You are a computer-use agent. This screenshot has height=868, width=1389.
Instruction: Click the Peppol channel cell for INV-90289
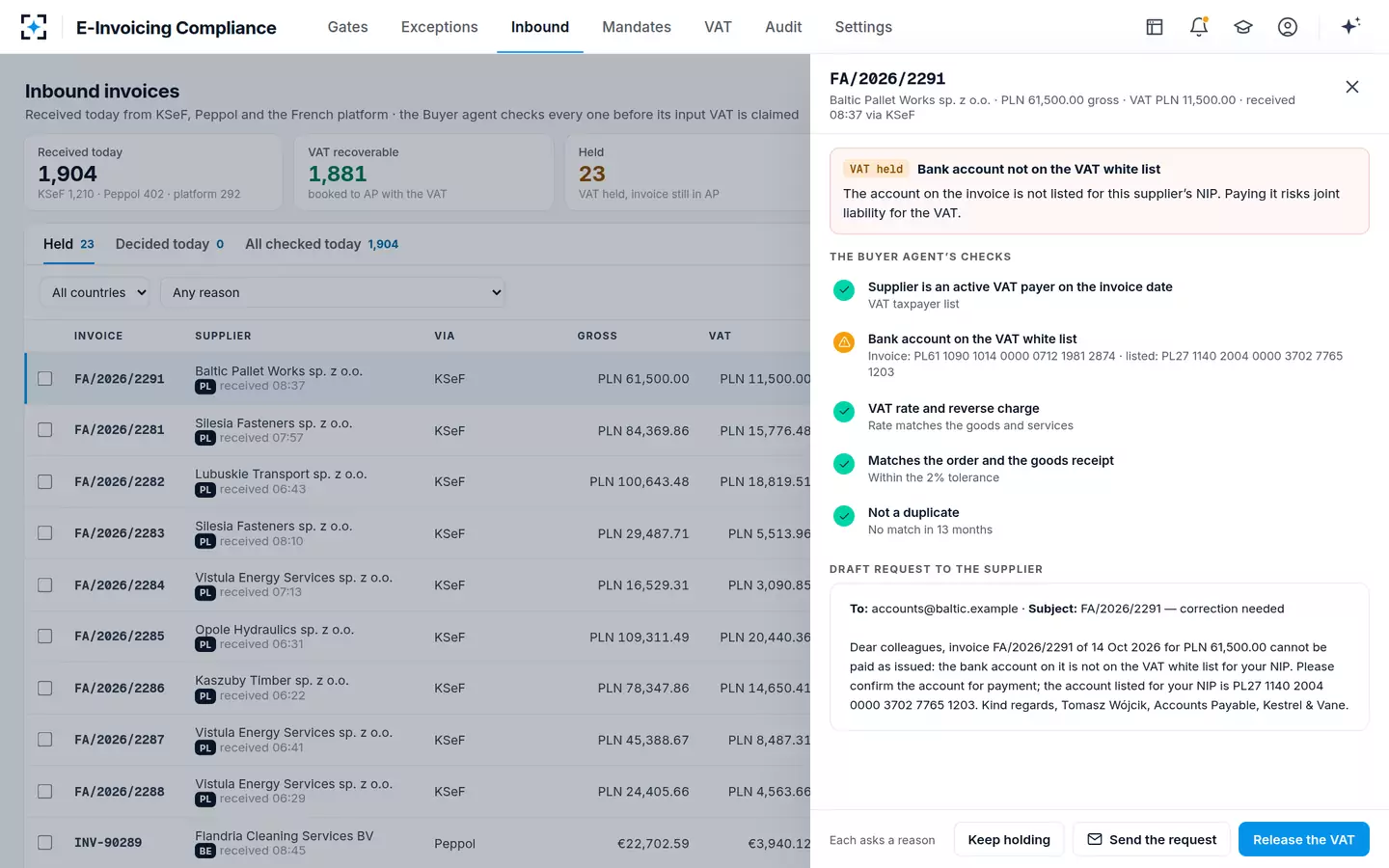[x=454, y=844]
